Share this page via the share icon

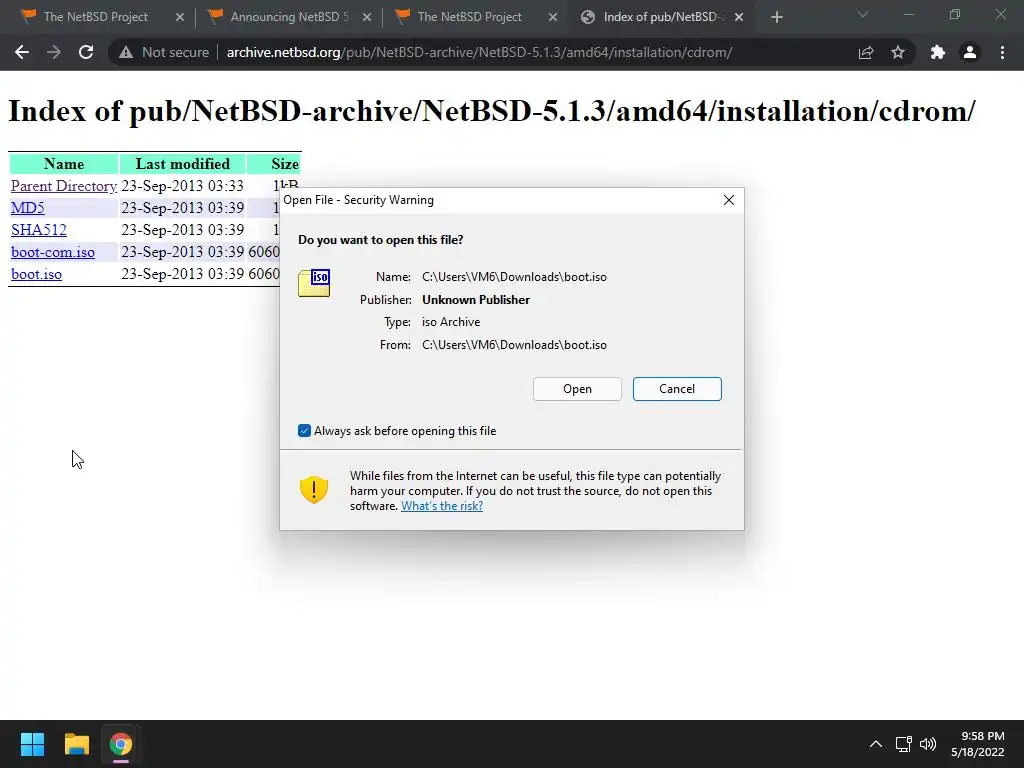866,52
